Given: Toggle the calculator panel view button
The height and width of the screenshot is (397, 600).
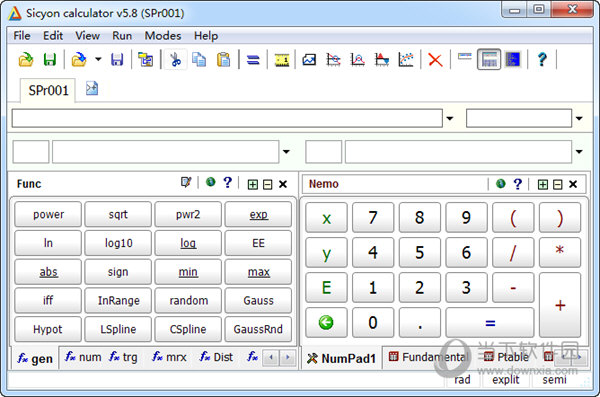Looking at the screenshot, I should pos(489,60).
